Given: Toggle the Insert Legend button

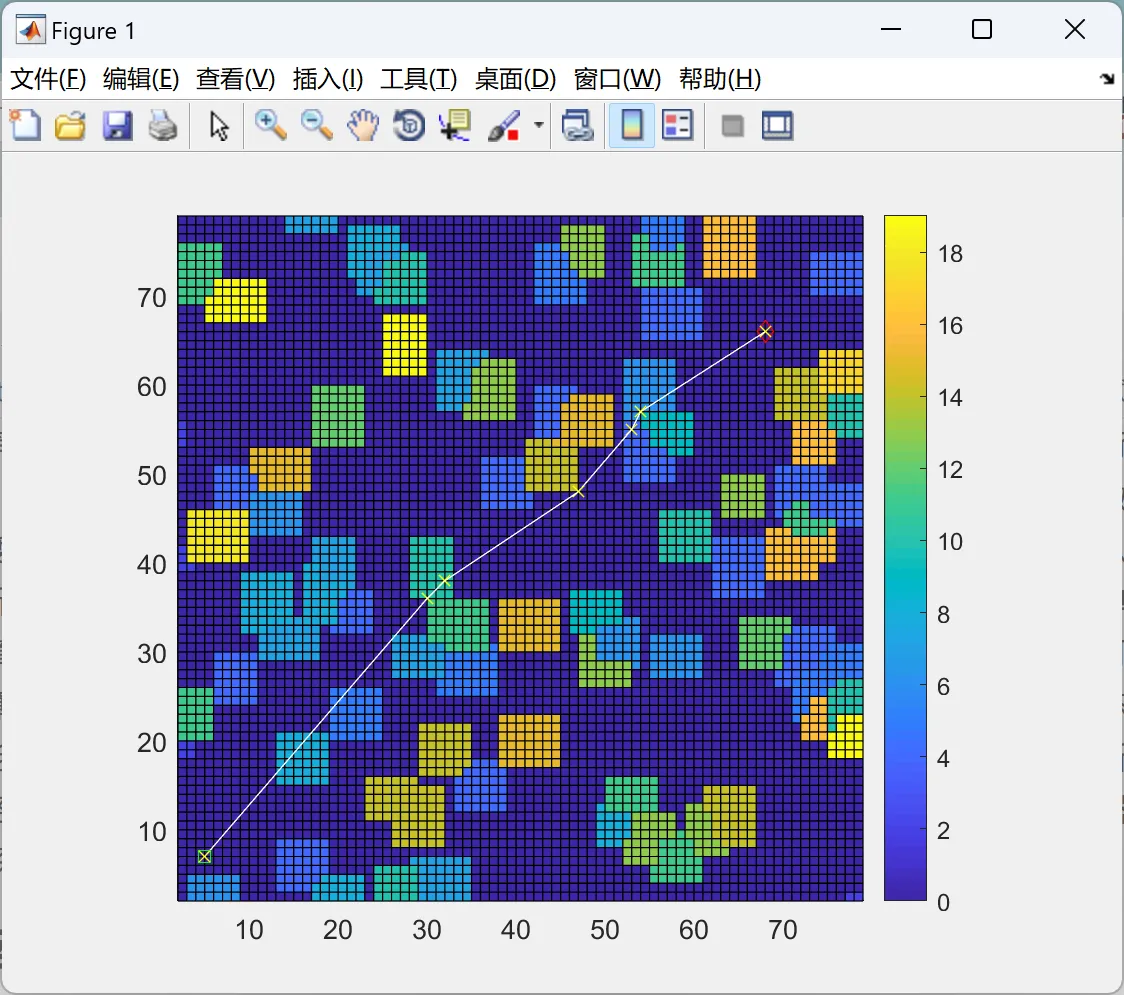Looking at the screenshot, I should (677, 125).
